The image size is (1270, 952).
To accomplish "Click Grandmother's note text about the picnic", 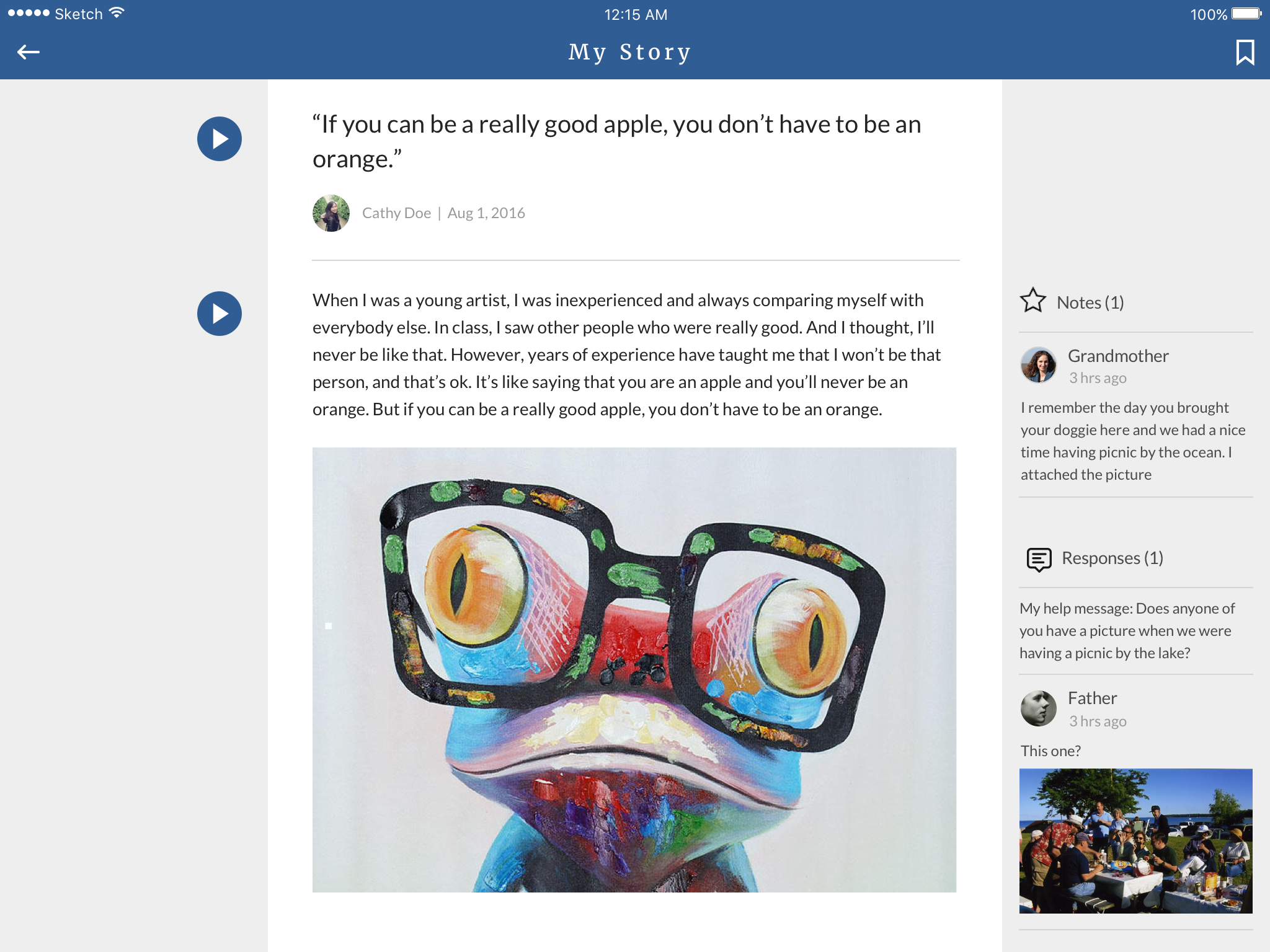I will tap(1134, 441).
